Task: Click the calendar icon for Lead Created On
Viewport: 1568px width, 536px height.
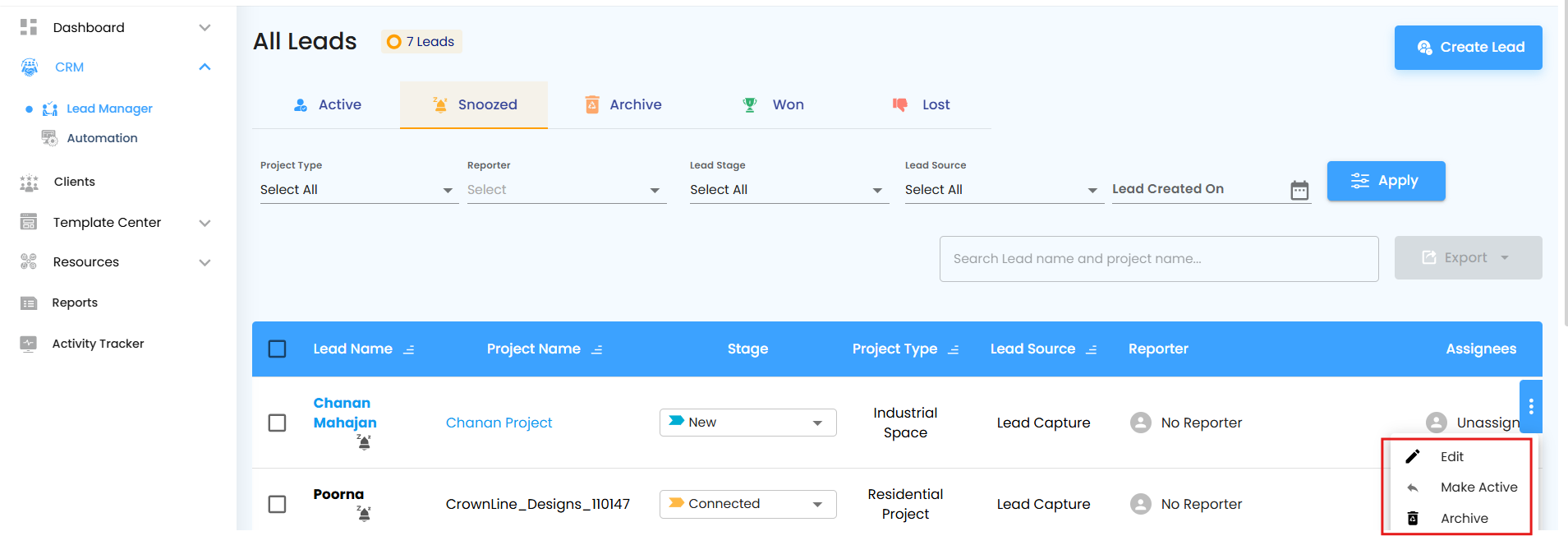Action: pos(1299,190)
